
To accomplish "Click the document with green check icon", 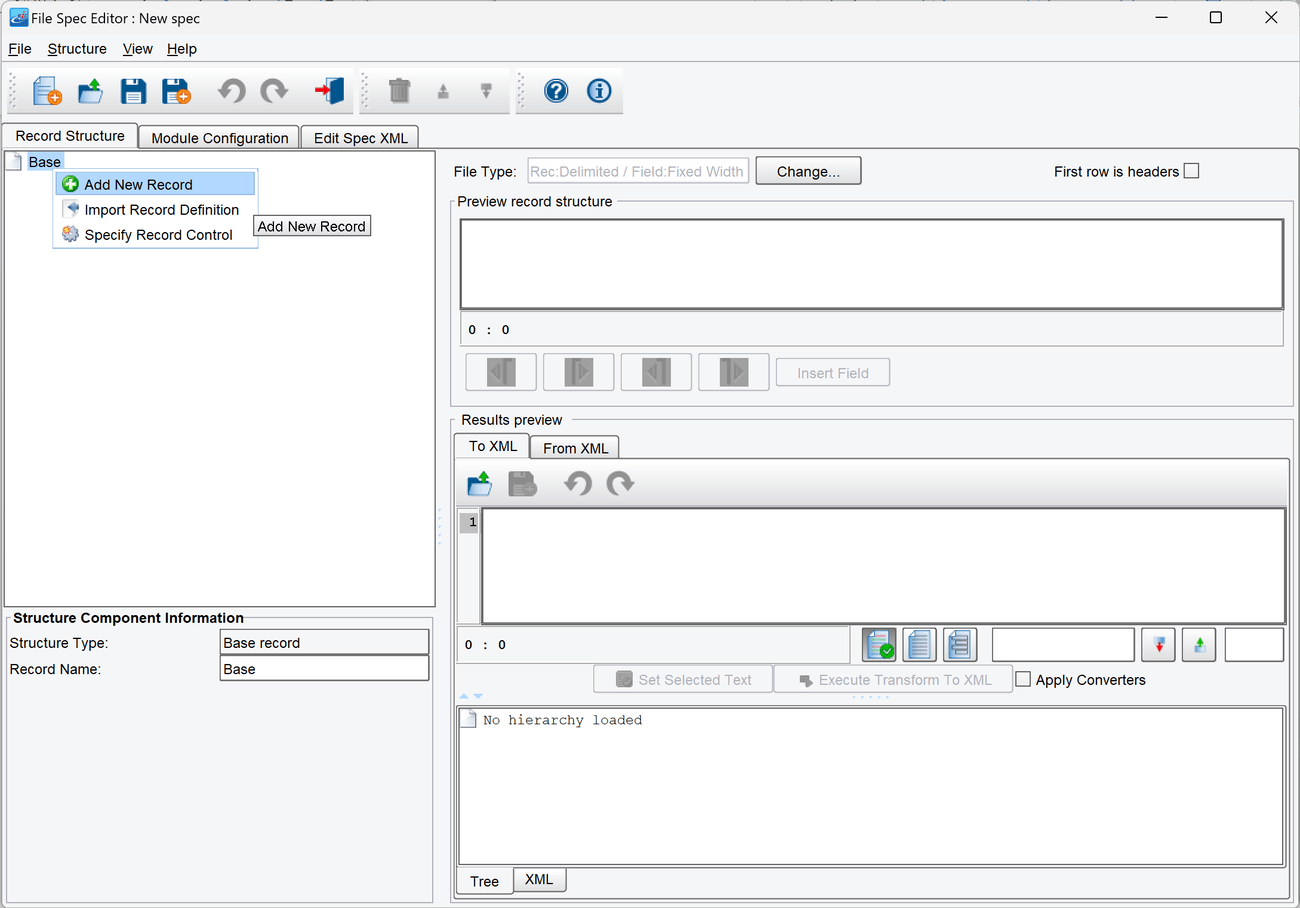I will [x=879, y=645].
